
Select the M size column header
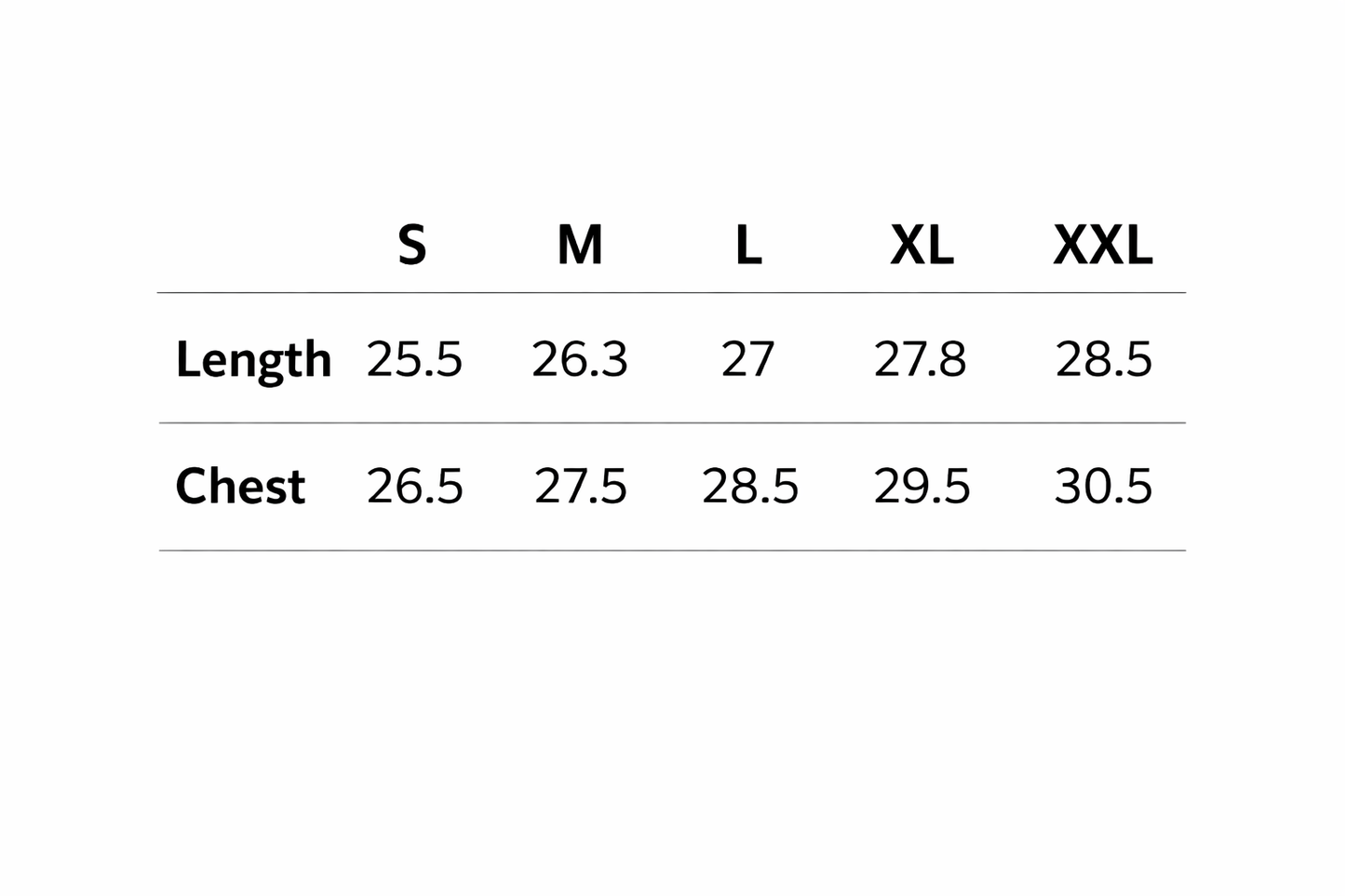point(580,246)
